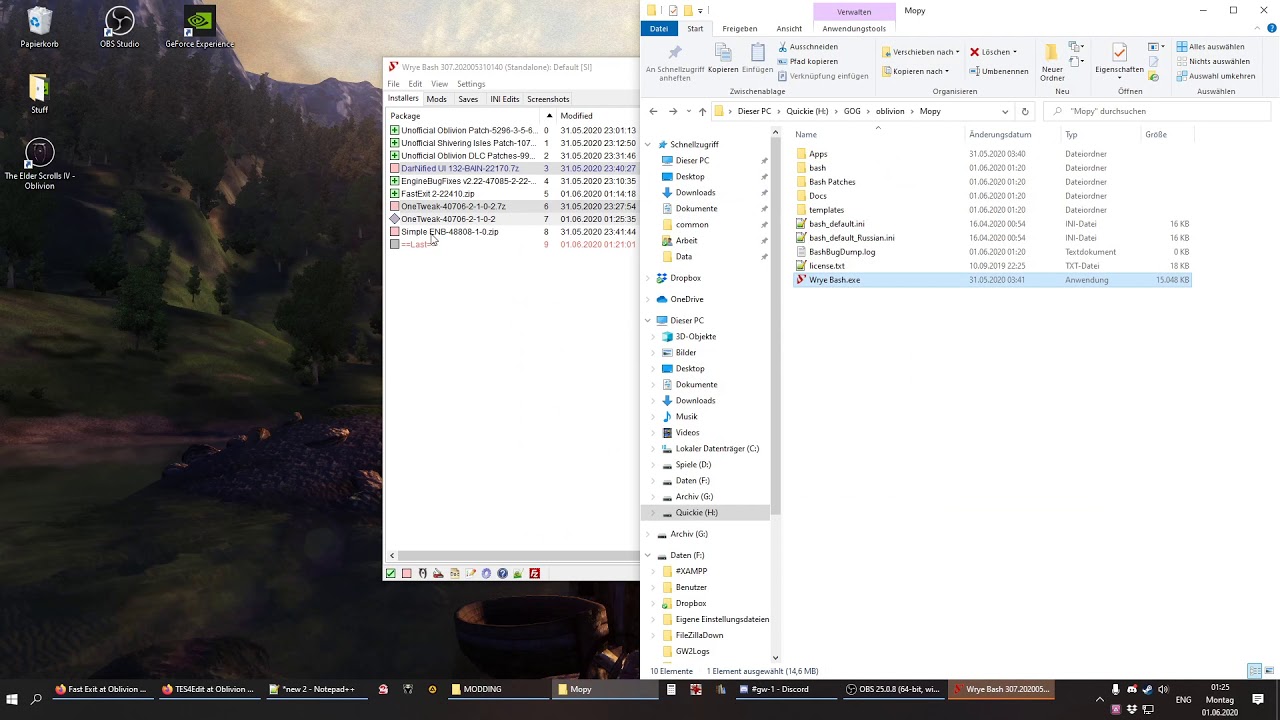Create Neuer Ordner in Explorer ribbon
1280x720 pixels.
click(1052, 63)
